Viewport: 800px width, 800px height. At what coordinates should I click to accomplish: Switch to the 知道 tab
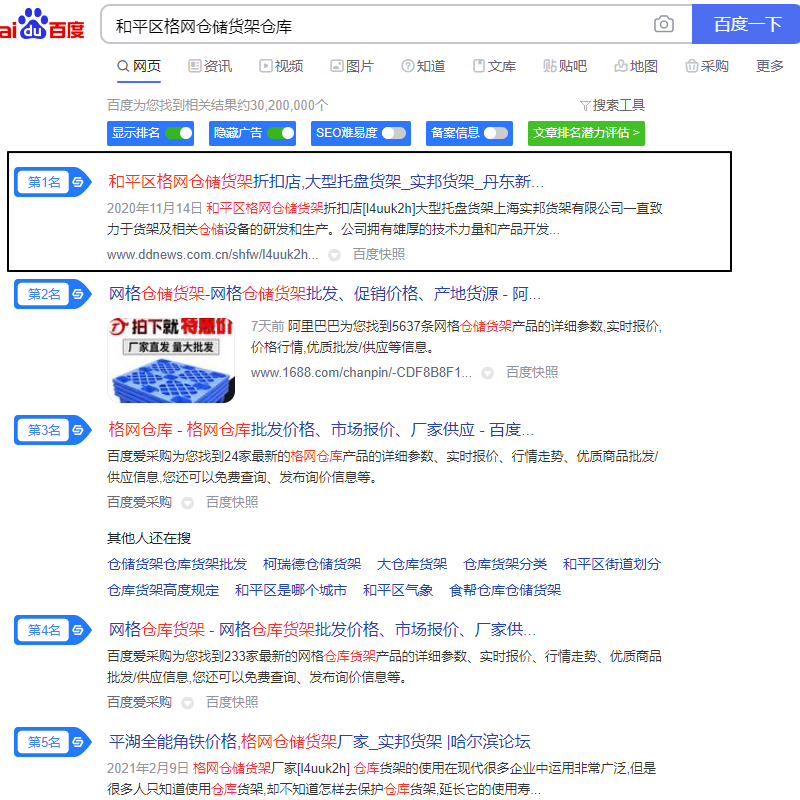[x=423, y=66]
